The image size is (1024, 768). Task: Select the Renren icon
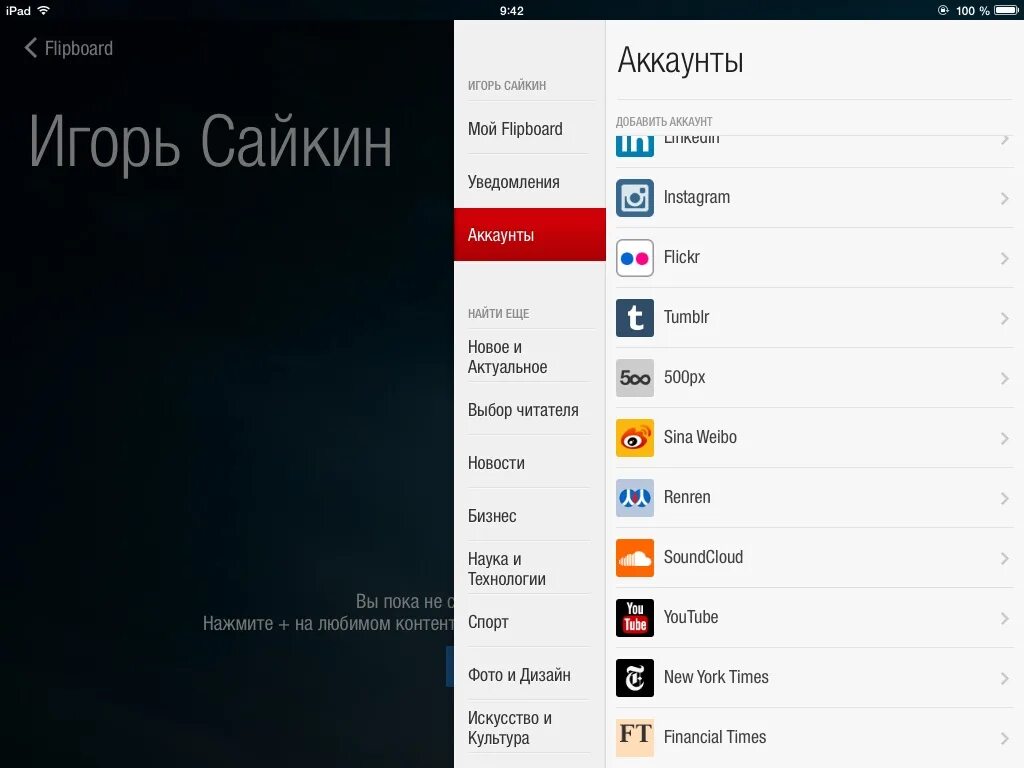point(634,497)
